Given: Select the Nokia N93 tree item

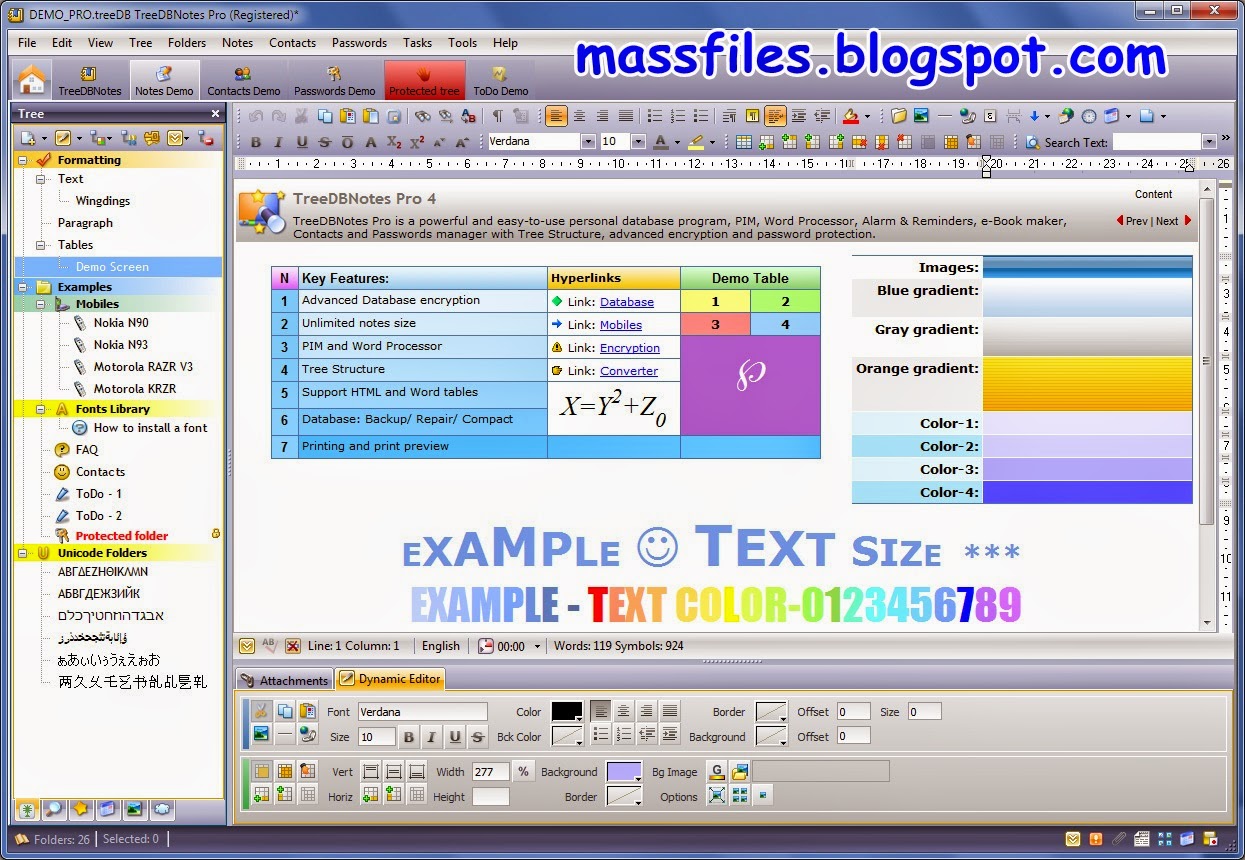Looking at the screenshot, I should pyautogui.click(x=120, y=345).
